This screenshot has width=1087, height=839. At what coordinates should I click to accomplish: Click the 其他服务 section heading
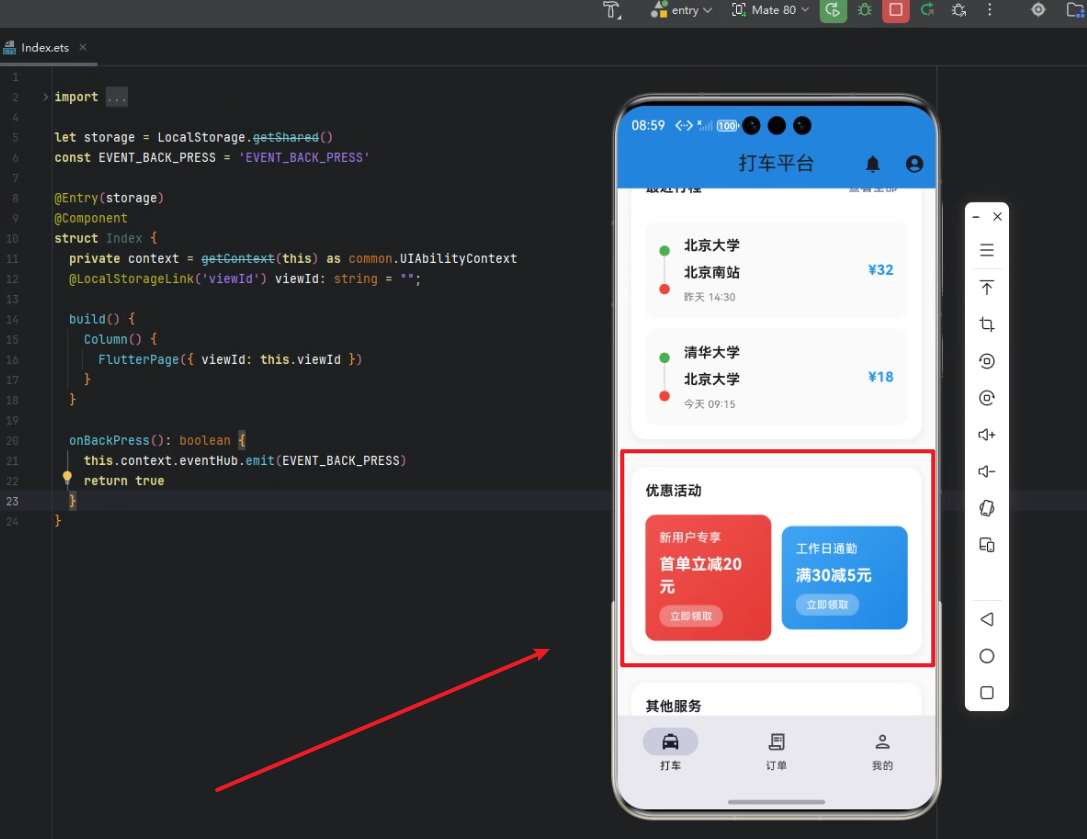673,706
